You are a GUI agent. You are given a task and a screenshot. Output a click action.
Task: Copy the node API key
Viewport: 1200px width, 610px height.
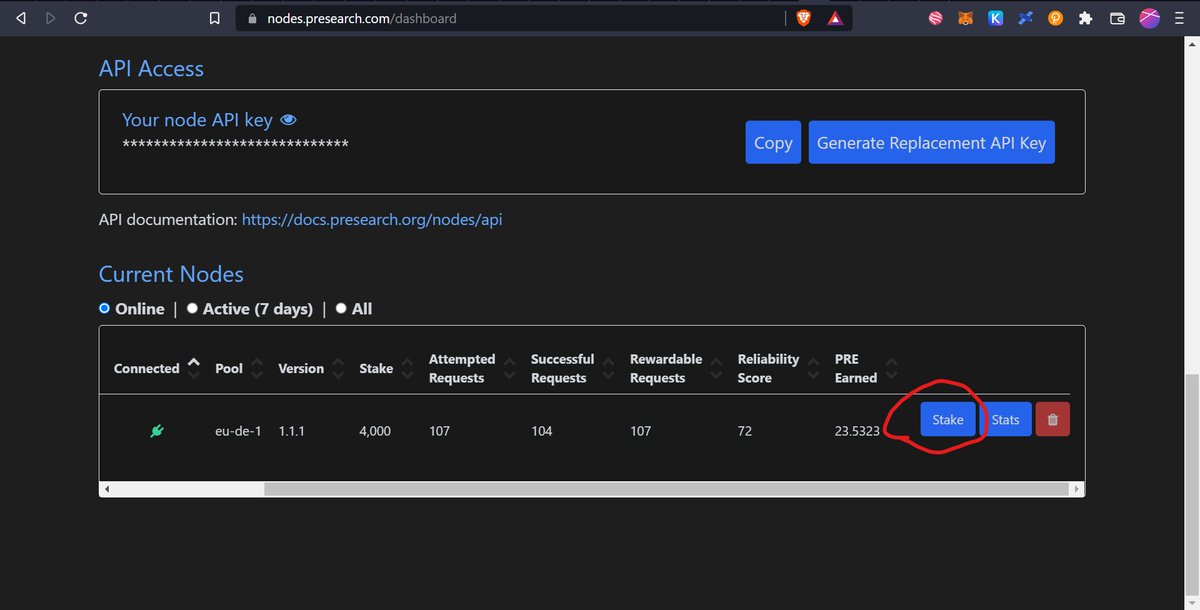point(773,142)
